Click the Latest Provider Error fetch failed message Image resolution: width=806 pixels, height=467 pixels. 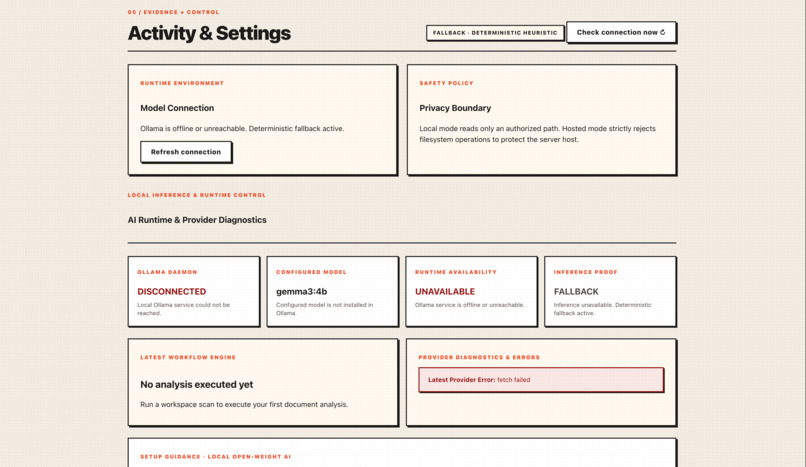(541, 380)
